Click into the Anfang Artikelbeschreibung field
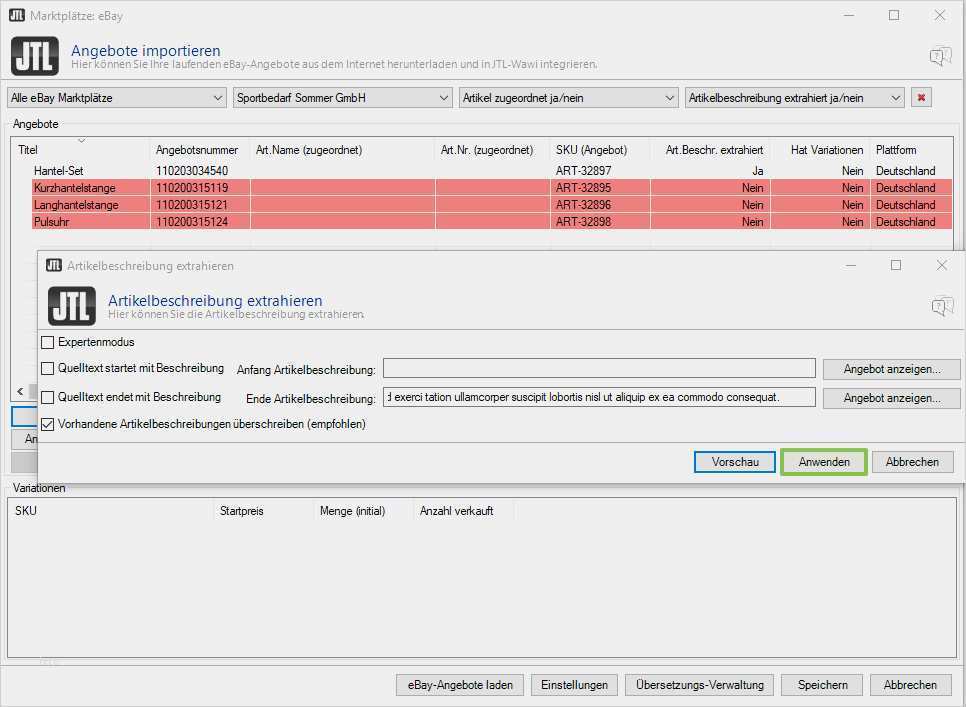 (599, 368)
